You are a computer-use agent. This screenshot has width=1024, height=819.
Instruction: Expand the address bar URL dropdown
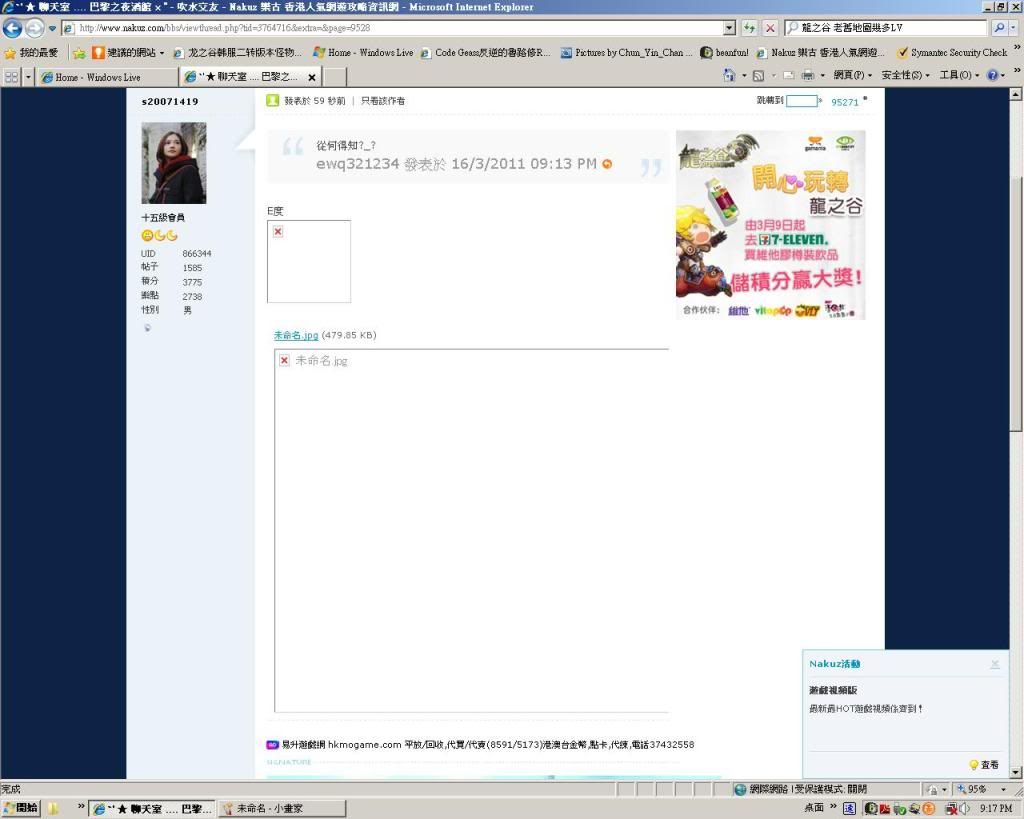point(729,29)
